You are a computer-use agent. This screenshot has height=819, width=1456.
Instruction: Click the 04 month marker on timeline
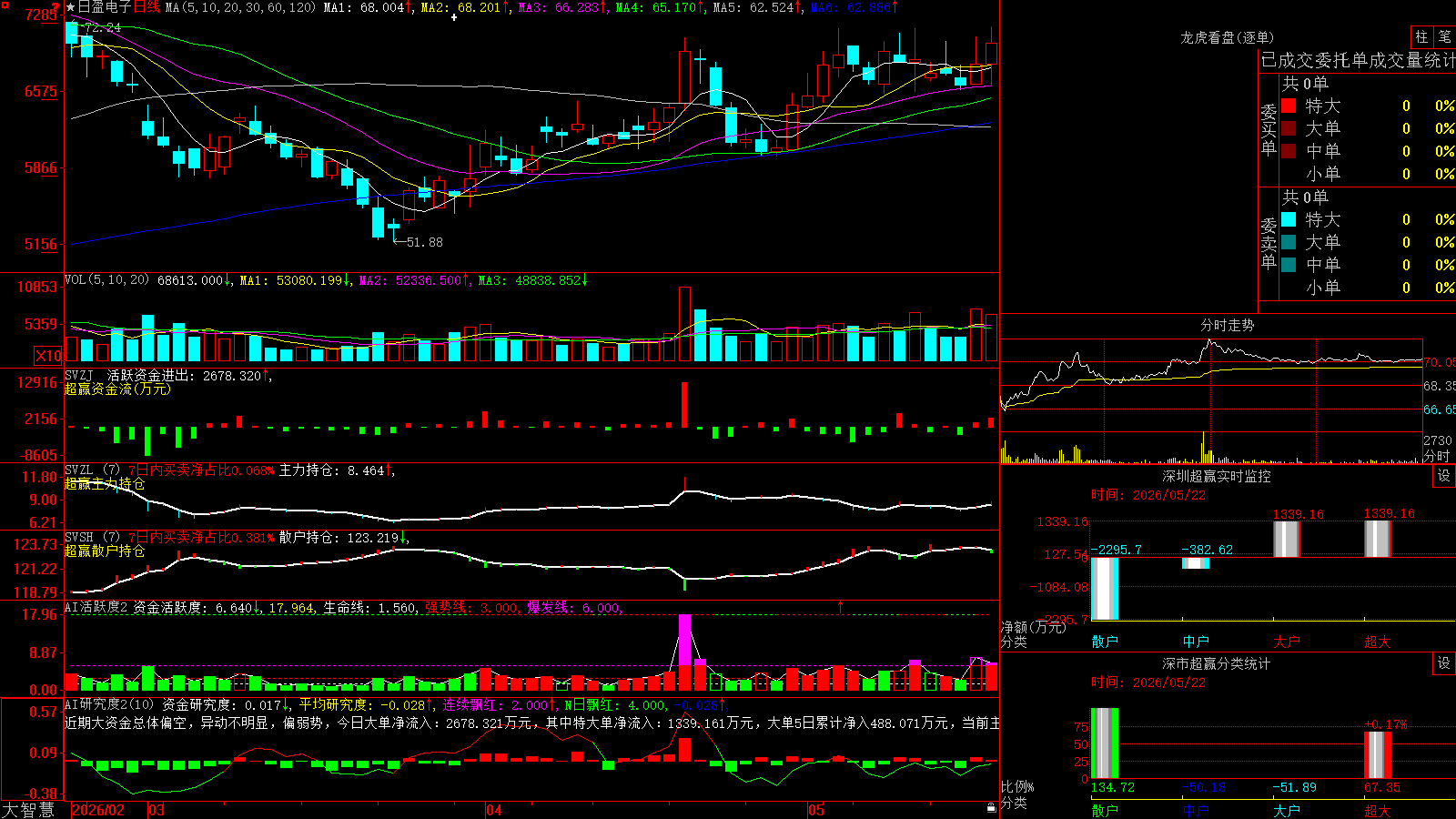(494, 810)
